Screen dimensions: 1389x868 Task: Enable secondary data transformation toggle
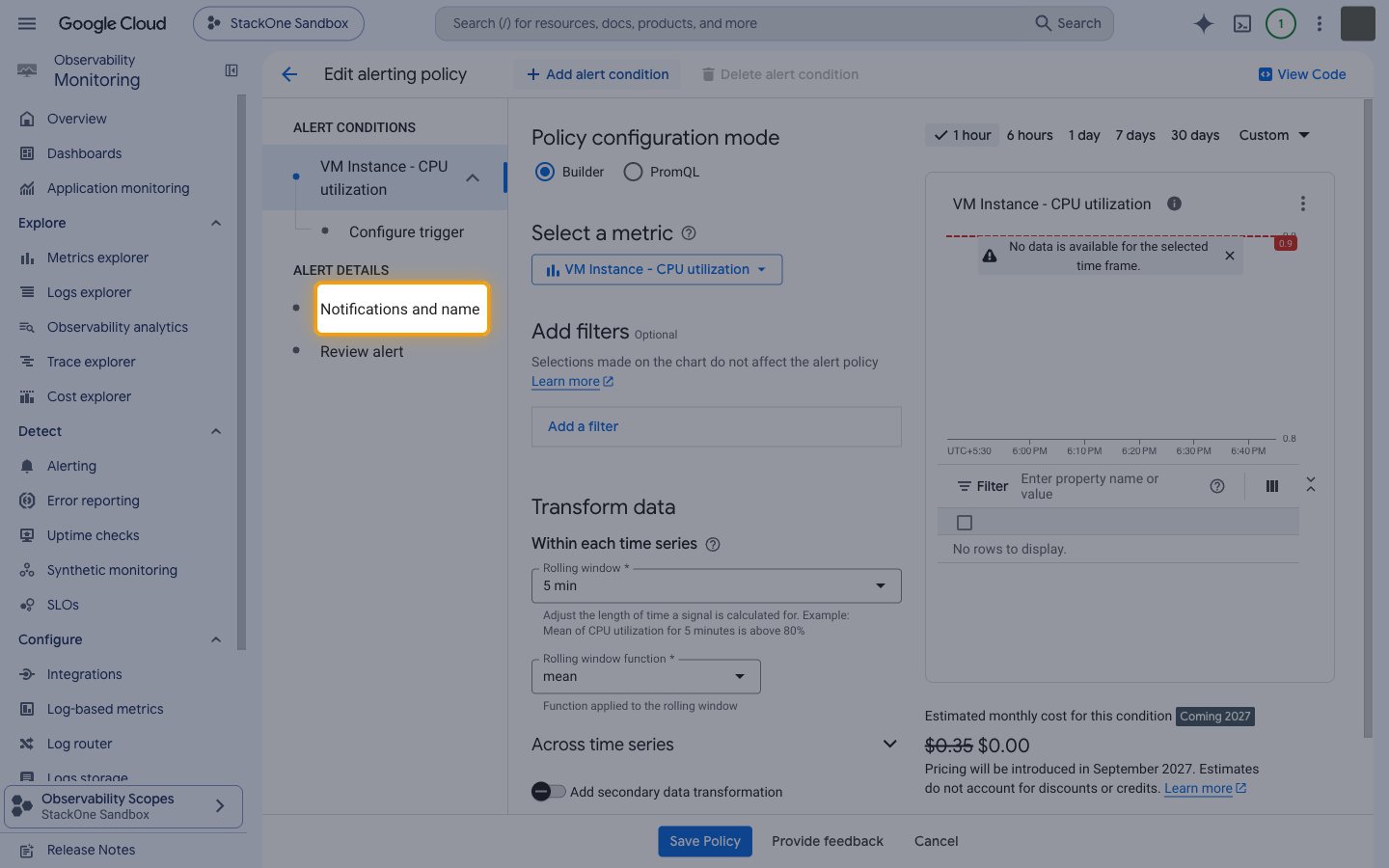click(549, 792)
